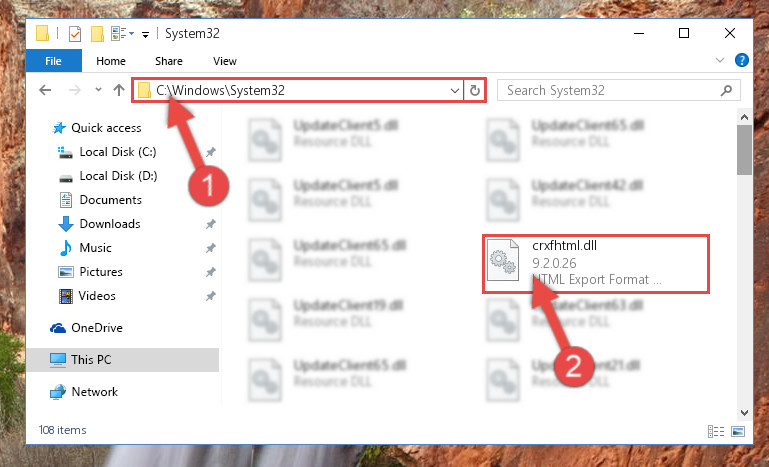Select Local Disk (D:) in sidebar
The height and width of the screenshot is (467, 769).
[x=118, y=176]
